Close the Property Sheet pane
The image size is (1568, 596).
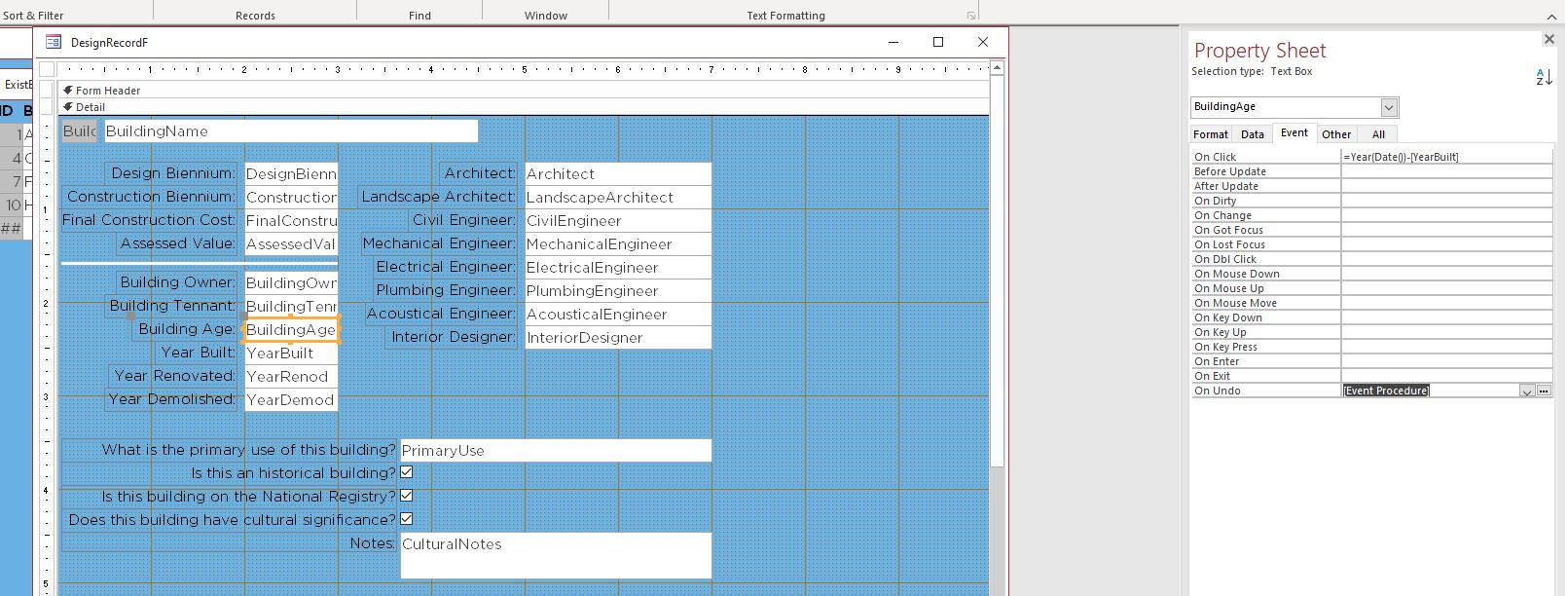point(1549,39)
